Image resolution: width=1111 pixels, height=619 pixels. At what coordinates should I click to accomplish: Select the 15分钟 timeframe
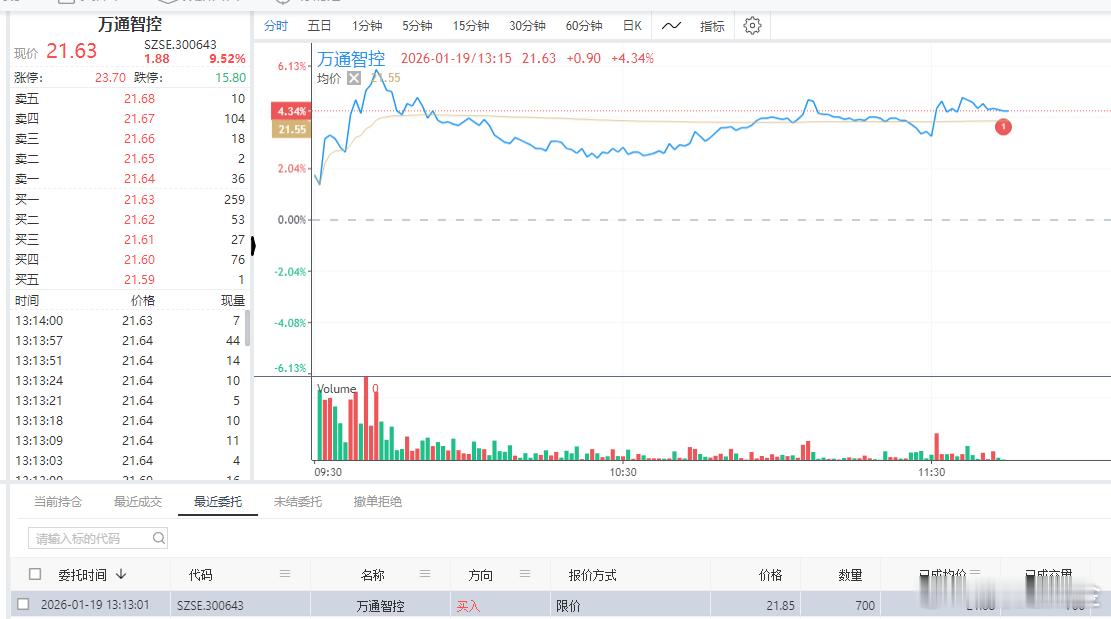(x=471, y=26)
